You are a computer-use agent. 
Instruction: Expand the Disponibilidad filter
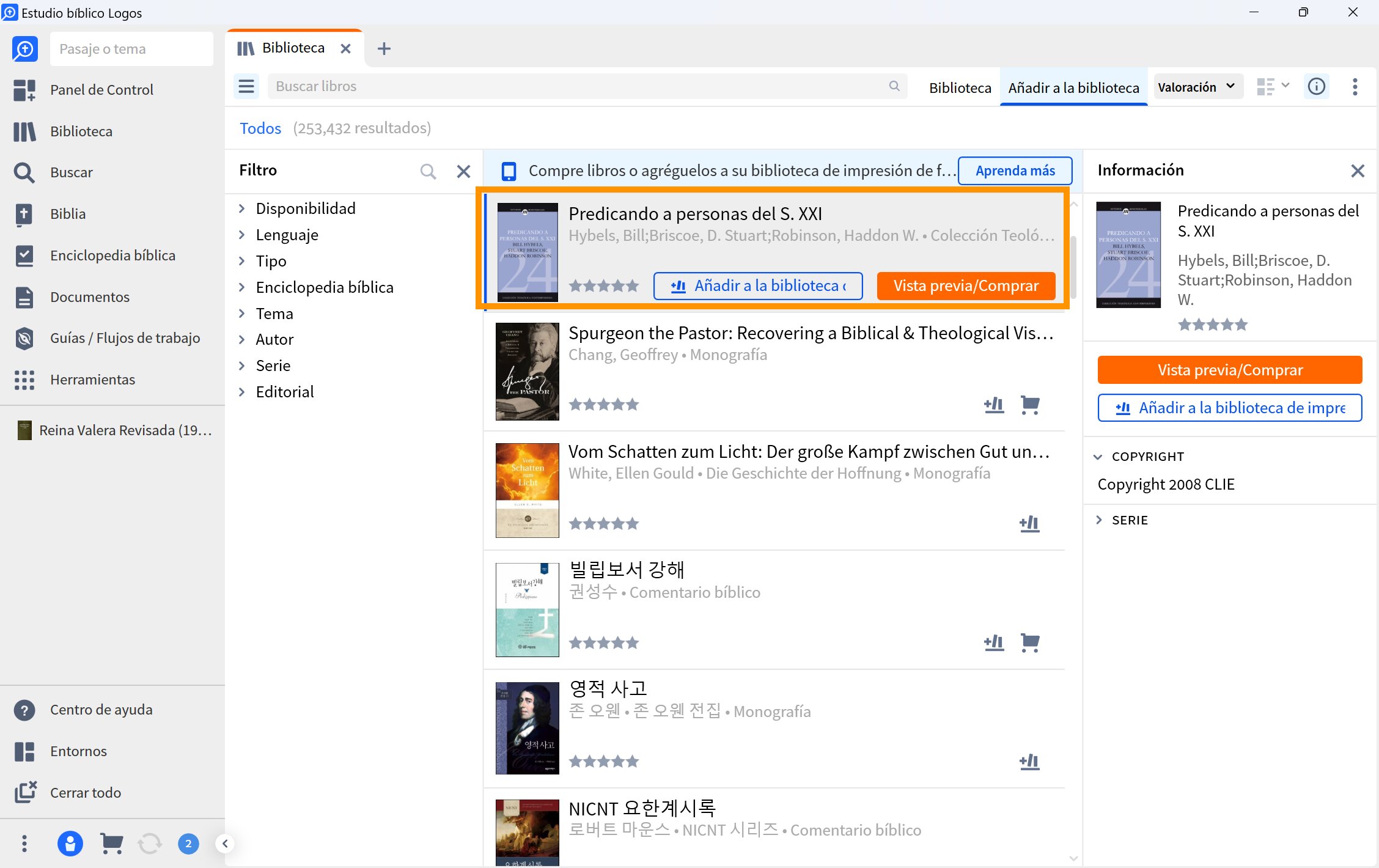[242, 208]
